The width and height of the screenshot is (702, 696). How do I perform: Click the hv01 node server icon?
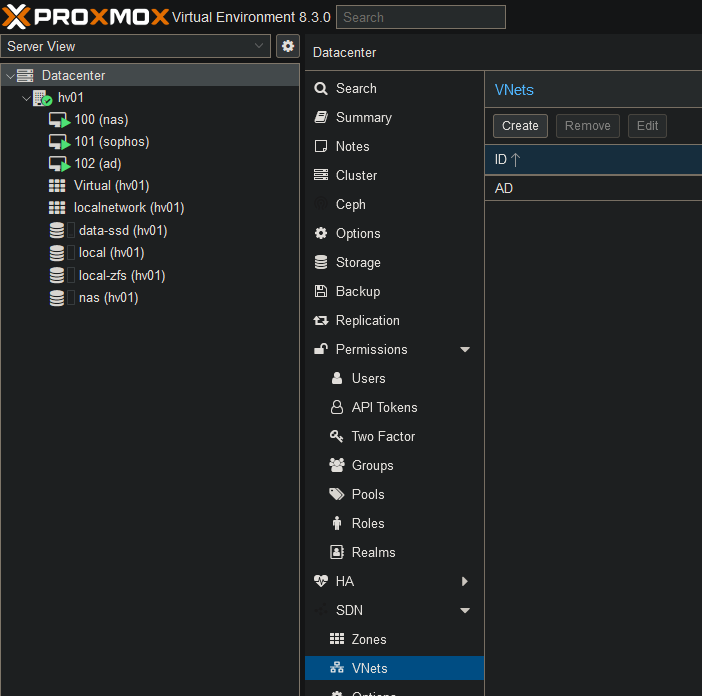(42, 98)
